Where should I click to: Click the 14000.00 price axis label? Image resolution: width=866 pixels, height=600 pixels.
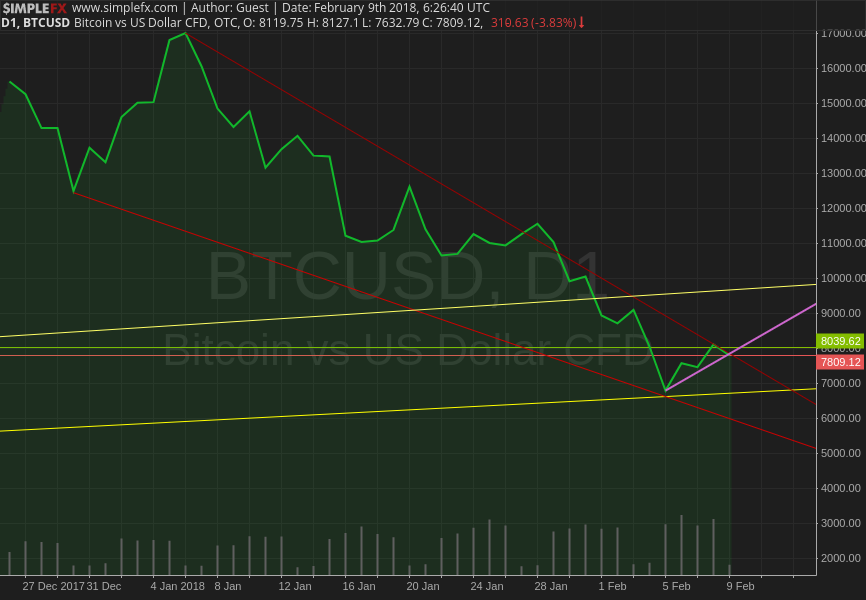(x=843, y=138)
